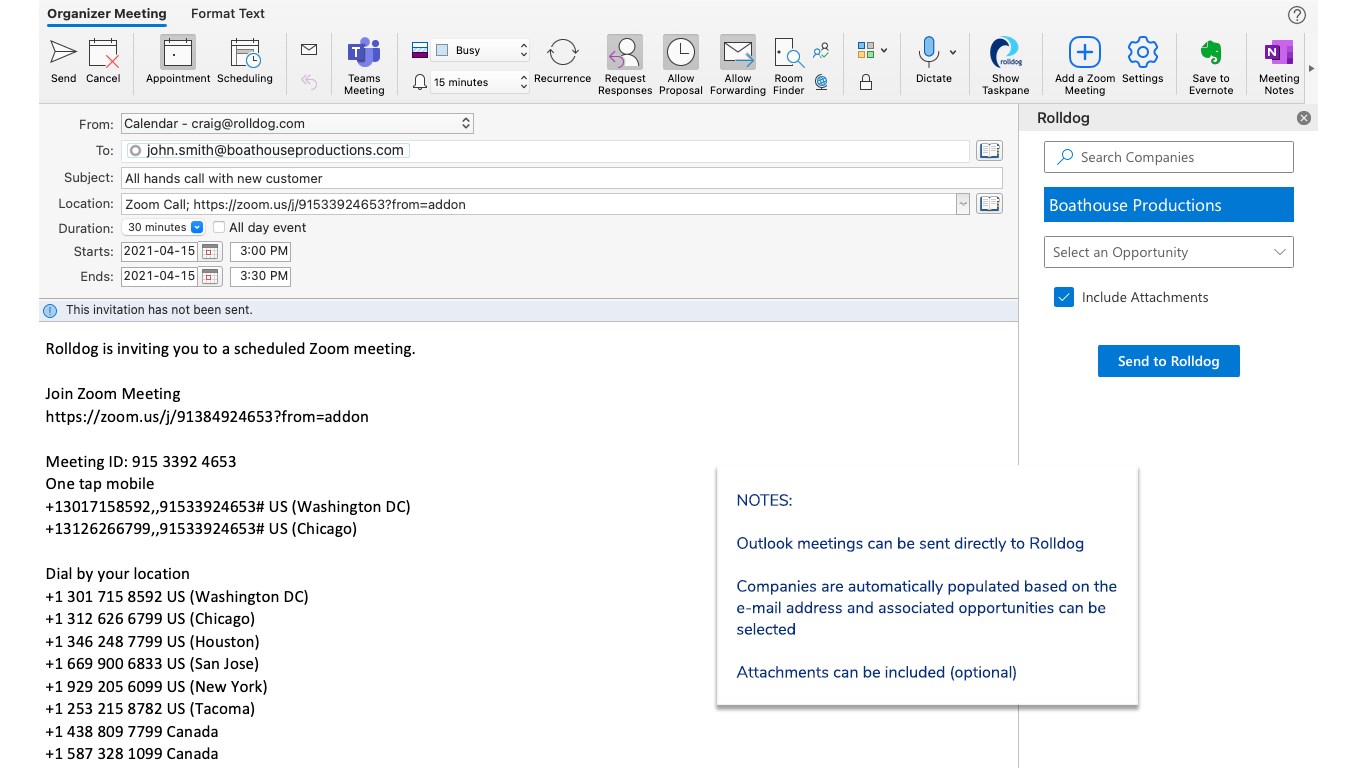Screen dimensions: 1366x768
Task: Cancel the meeting invitation
Action: 103,60
